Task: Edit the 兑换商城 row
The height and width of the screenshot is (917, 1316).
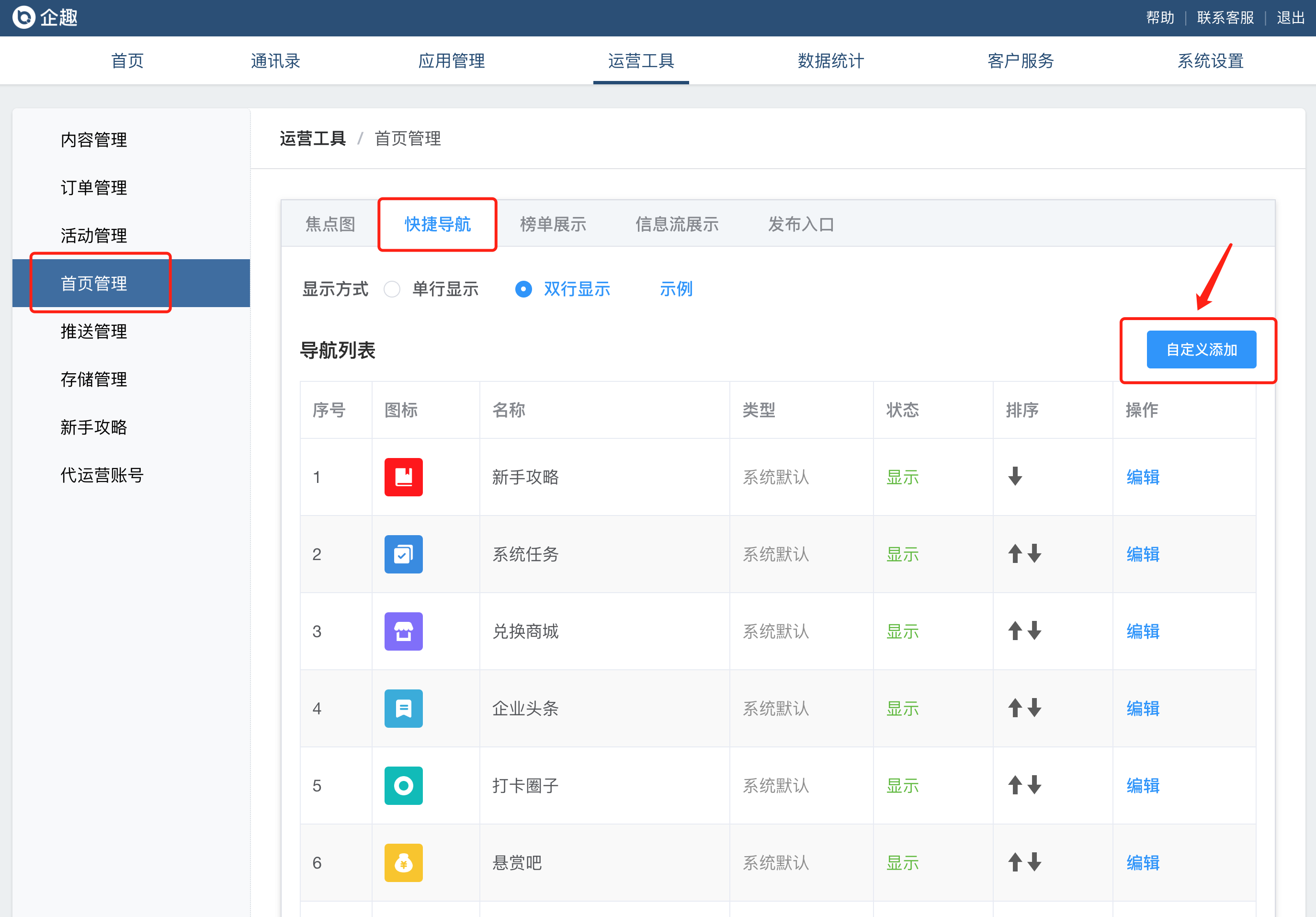Action: [1143, 631]
